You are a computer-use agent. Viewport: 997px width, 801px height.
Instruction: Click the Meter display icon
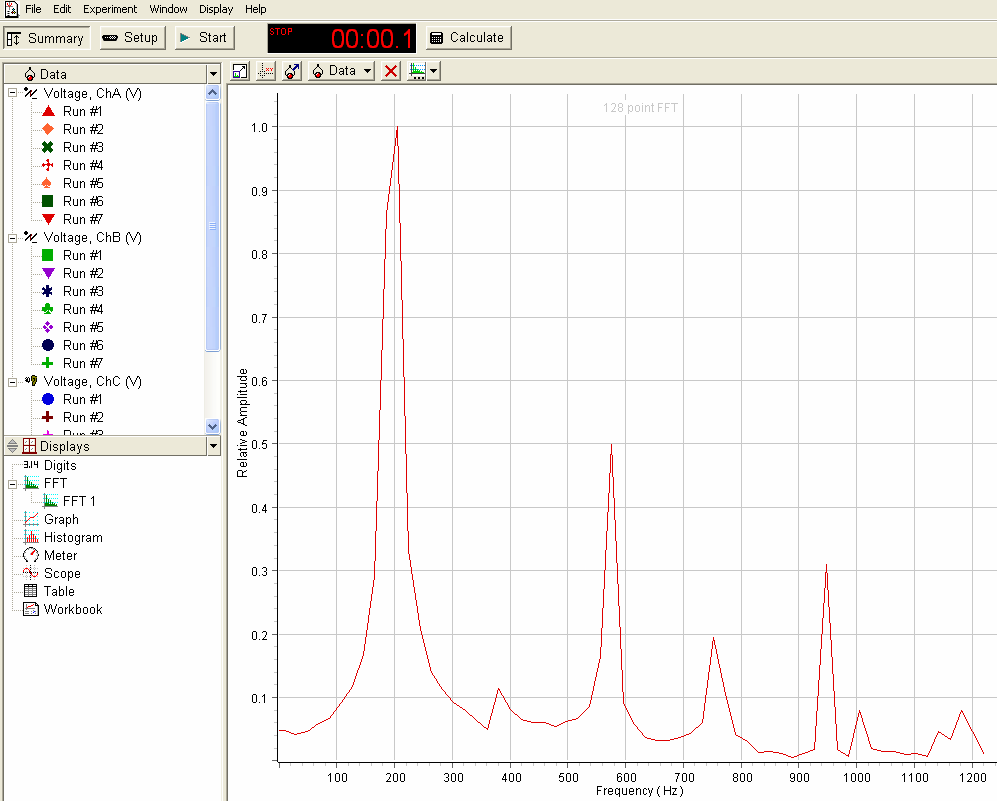[31, 555]
